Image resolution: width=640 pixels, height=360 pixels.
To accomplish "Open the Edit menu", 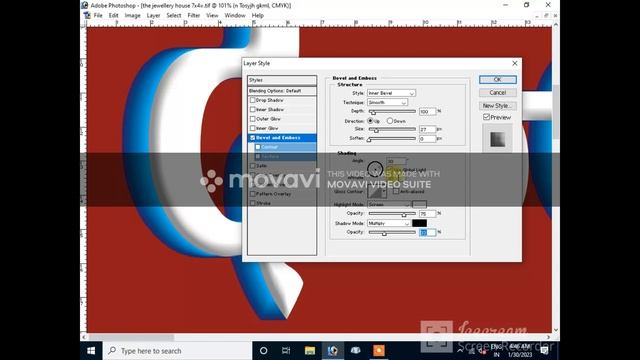I will 113,15.
